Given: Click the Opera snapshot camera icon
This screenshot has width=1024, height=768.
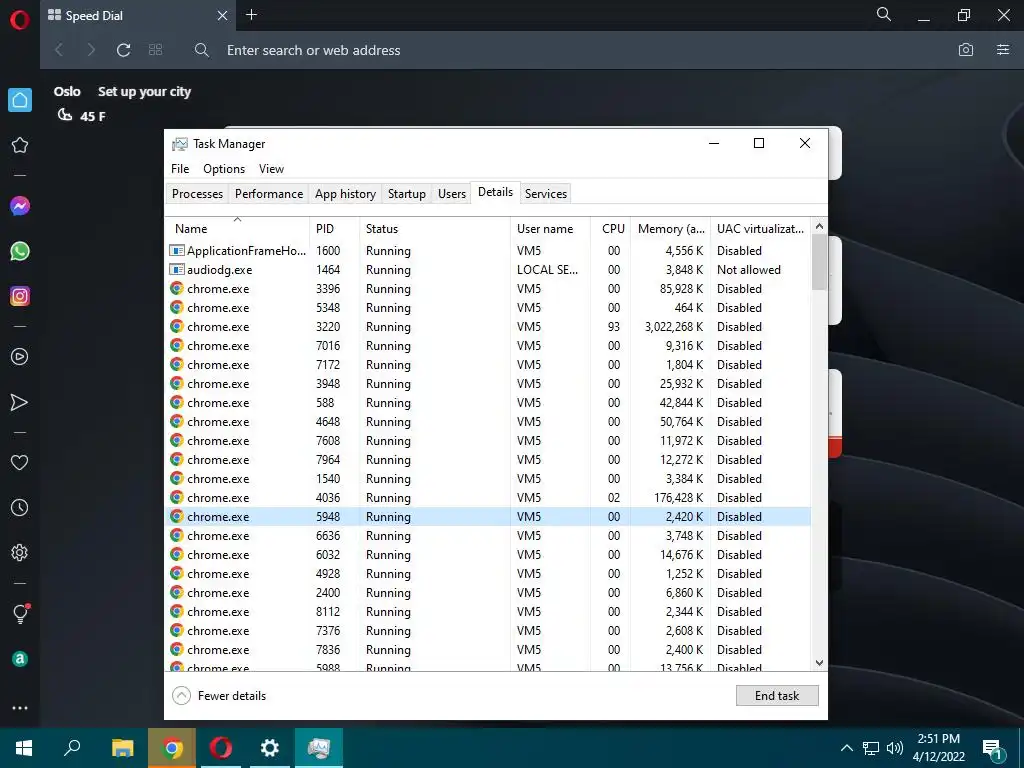Looking at the screenshot, I should [966, 50].
